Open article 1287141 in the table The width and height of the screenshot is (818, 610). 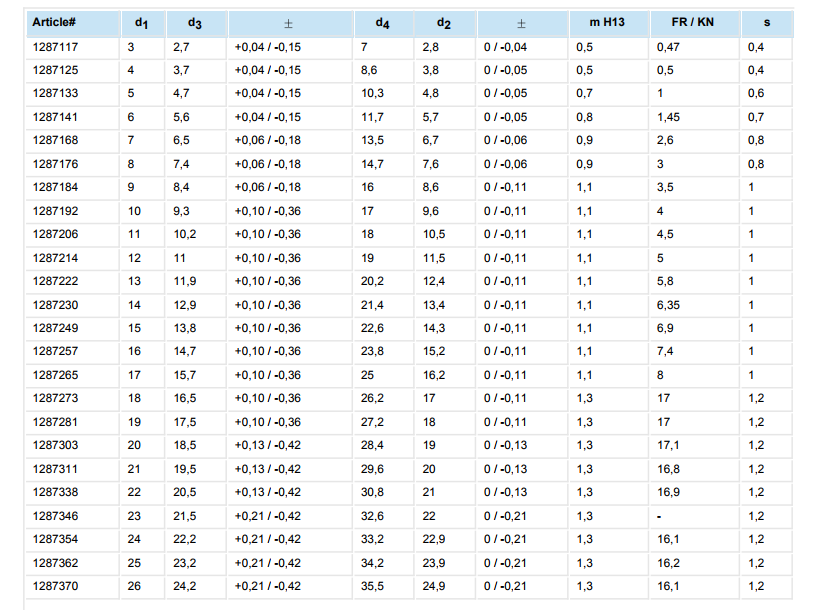56,117
